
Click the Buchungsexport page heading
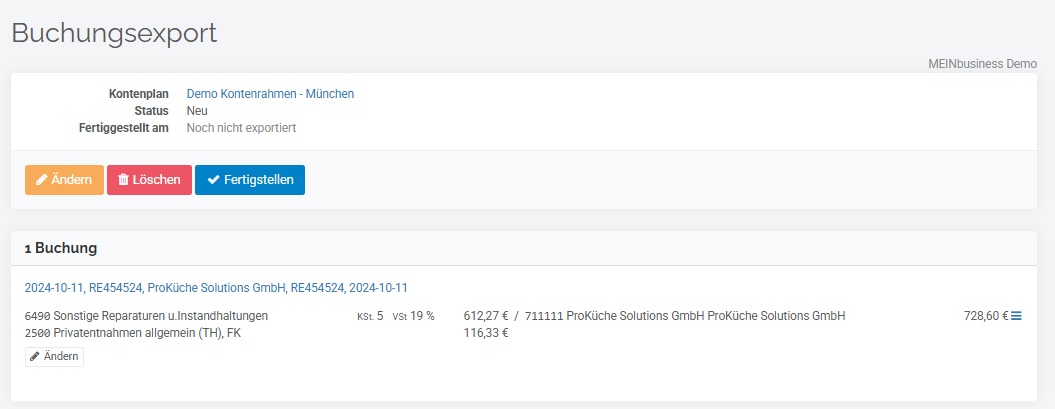[x=114, y=33]
